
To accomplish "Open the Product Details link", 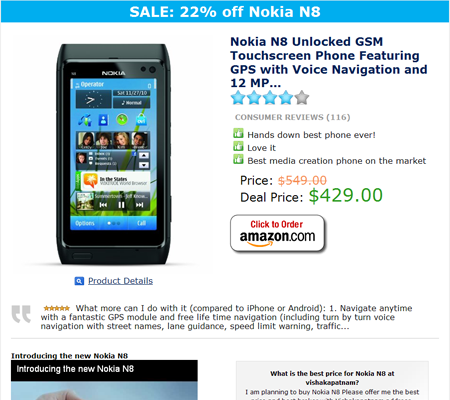I will click(120, 281).
